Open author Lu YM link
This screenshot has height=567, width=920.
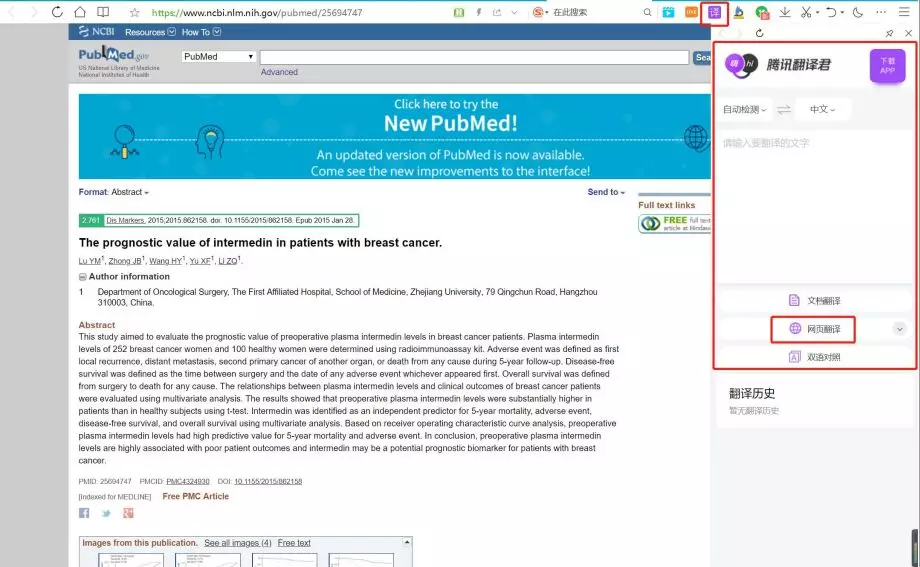point(90,261)
